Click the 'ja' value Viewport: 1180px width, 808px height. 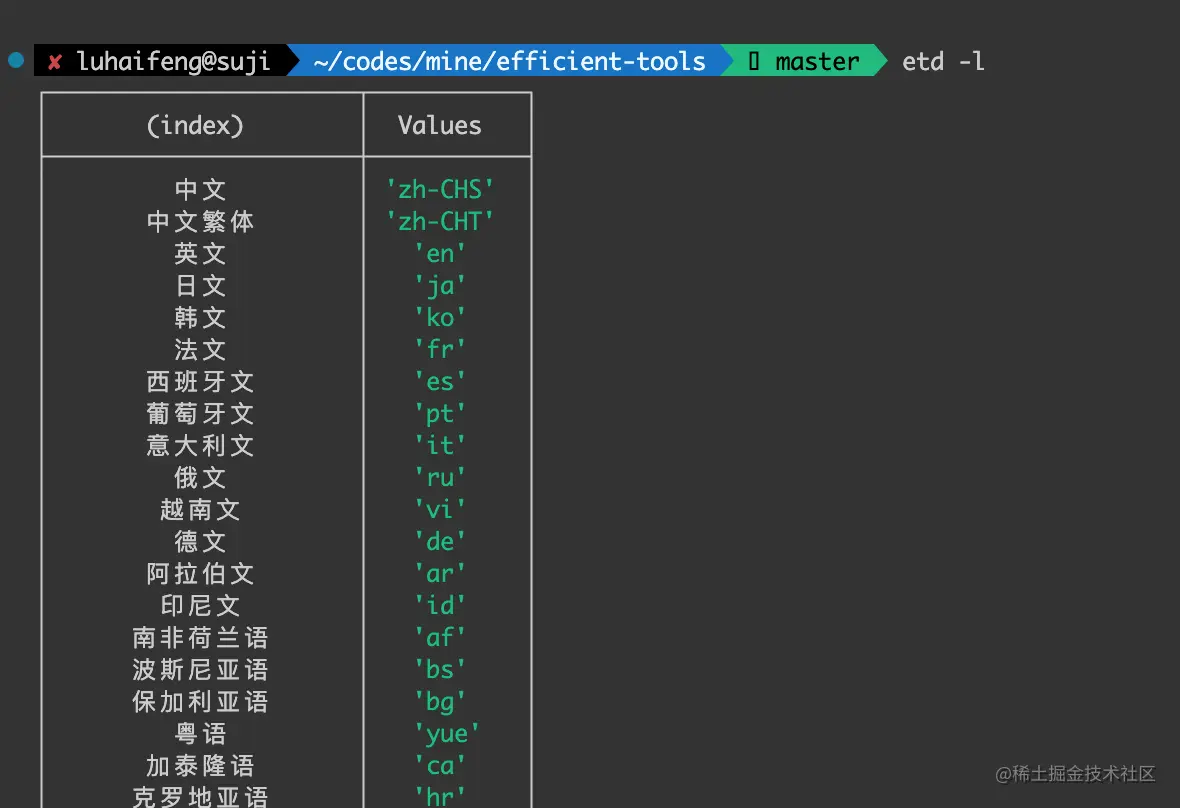coord(440,285)
